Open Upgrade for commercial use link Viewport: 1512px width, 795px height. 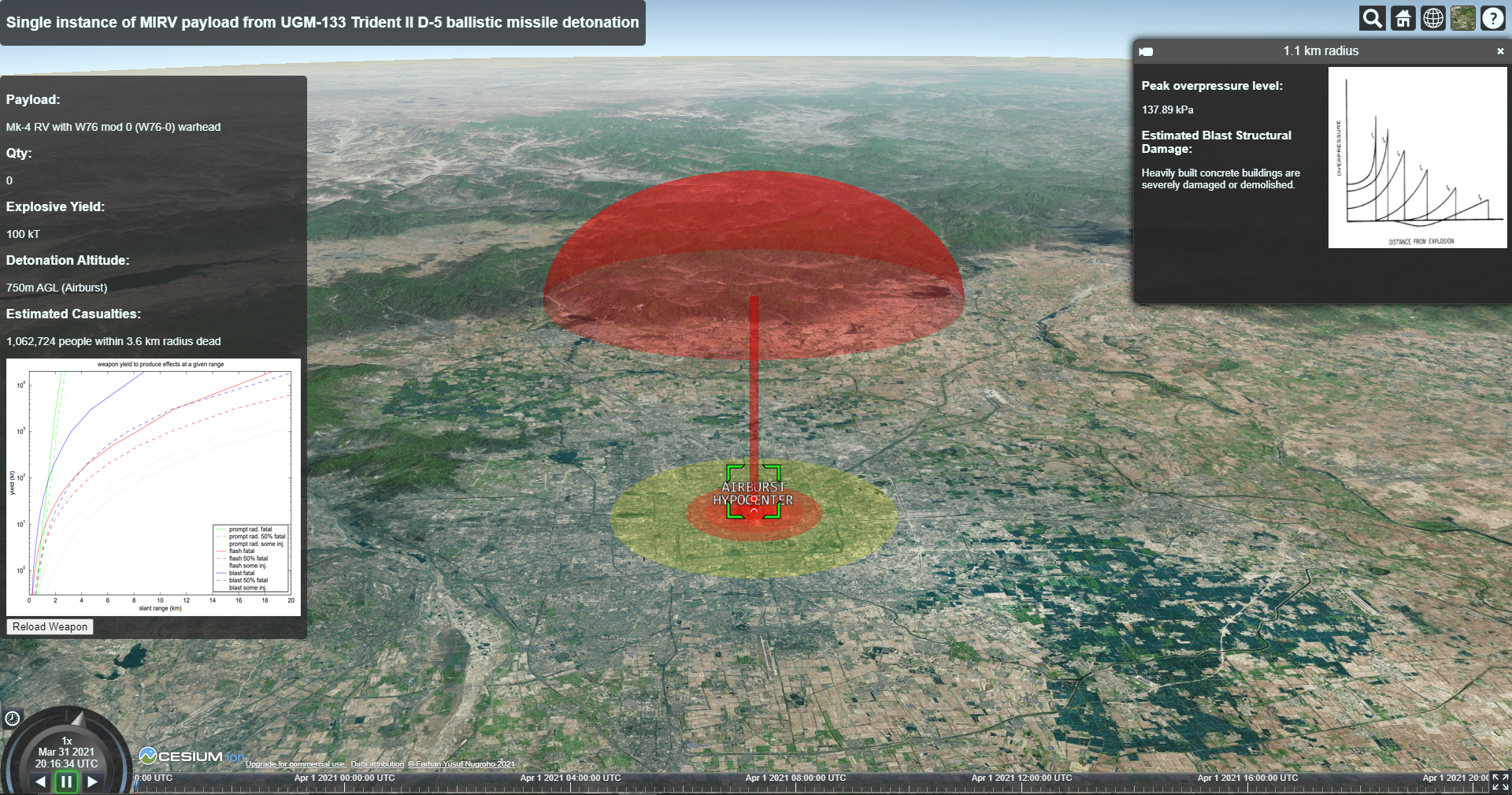295,764
